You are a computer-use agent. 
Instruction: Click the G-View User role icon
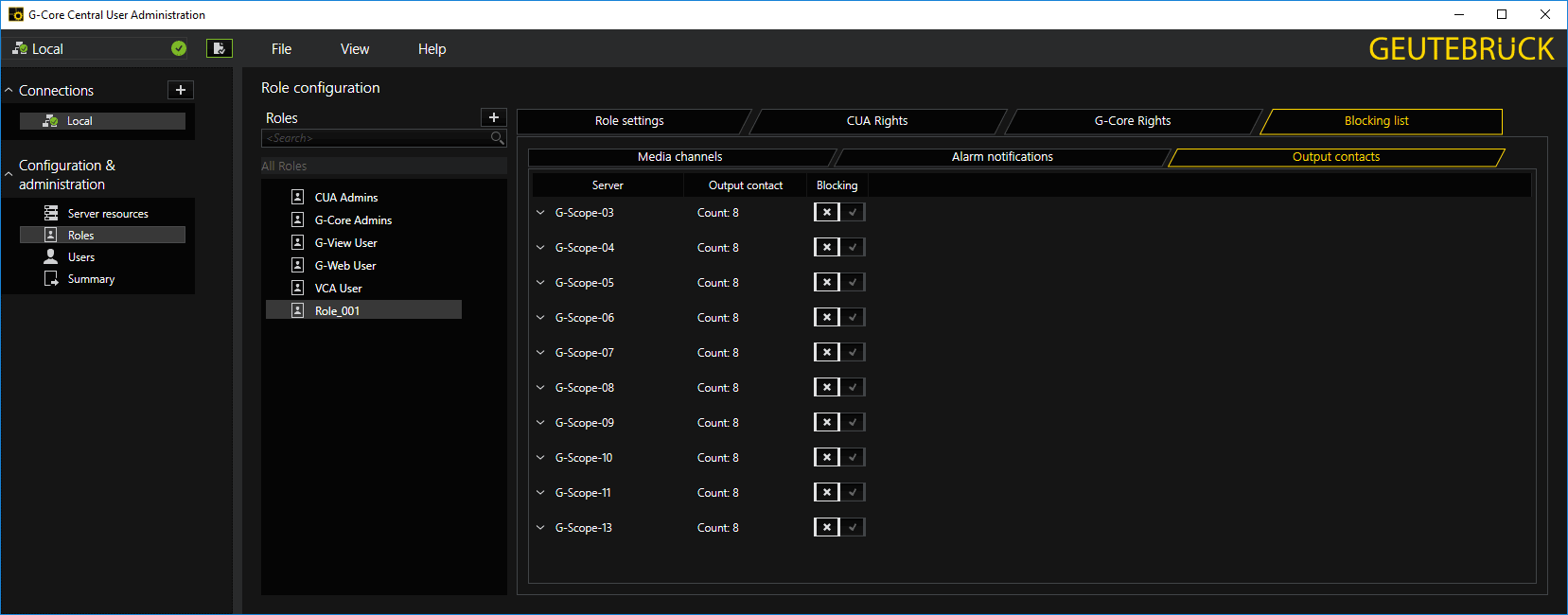[x=297, y=242]
